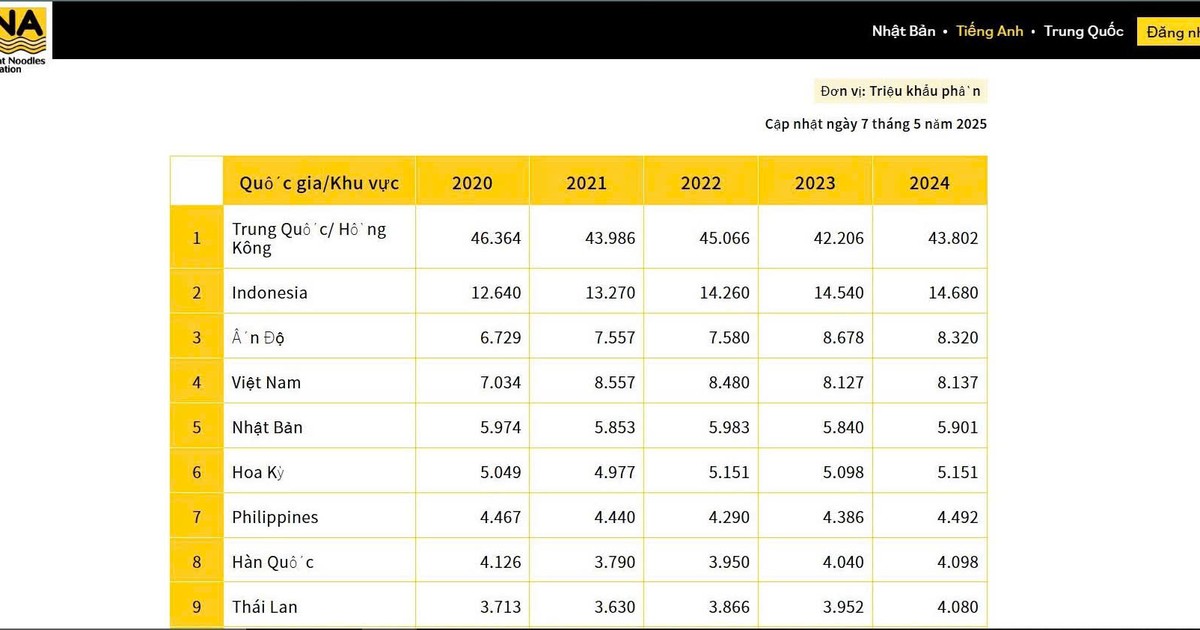
Task: Select the Tiếng Anh language link
Action: pyautogui.click(x=989, y=31)
